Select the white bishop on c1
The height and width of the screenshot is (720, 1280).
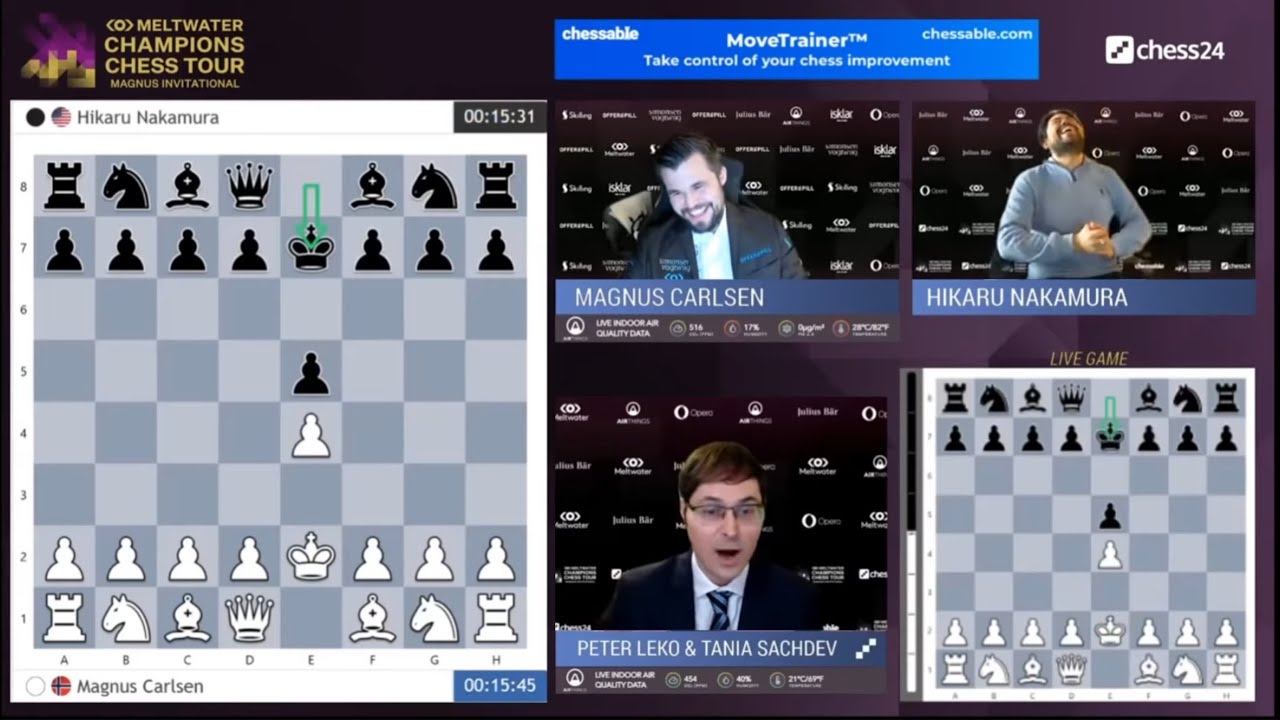pos(187,620)
